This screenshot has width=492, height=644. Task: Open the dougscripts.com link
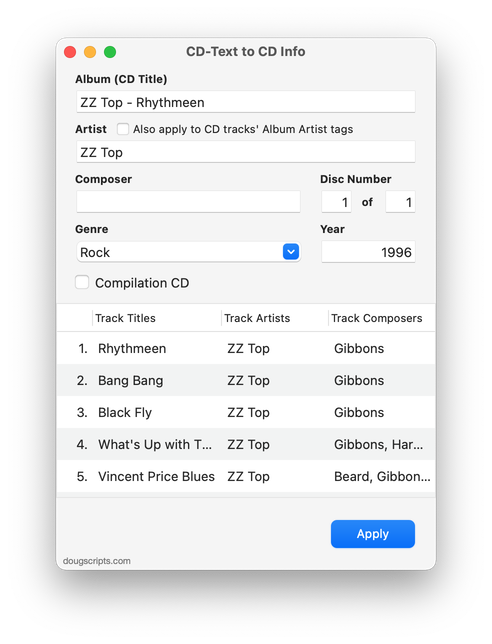coord(97,561)
